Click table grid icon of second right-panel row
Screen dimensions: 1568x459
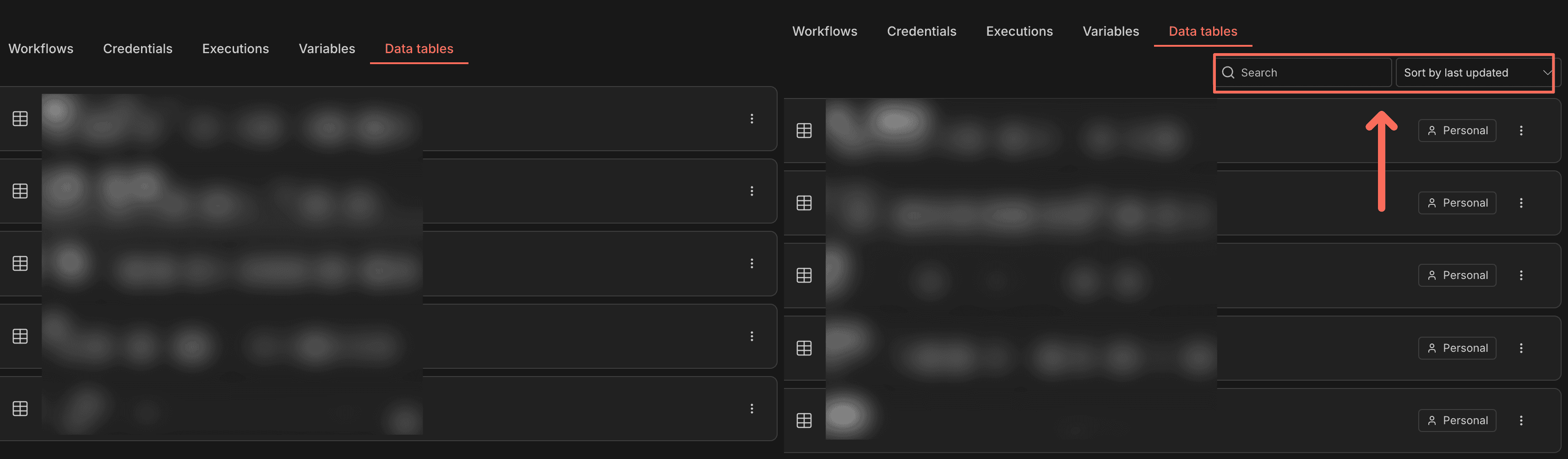(x=804, y=203)
